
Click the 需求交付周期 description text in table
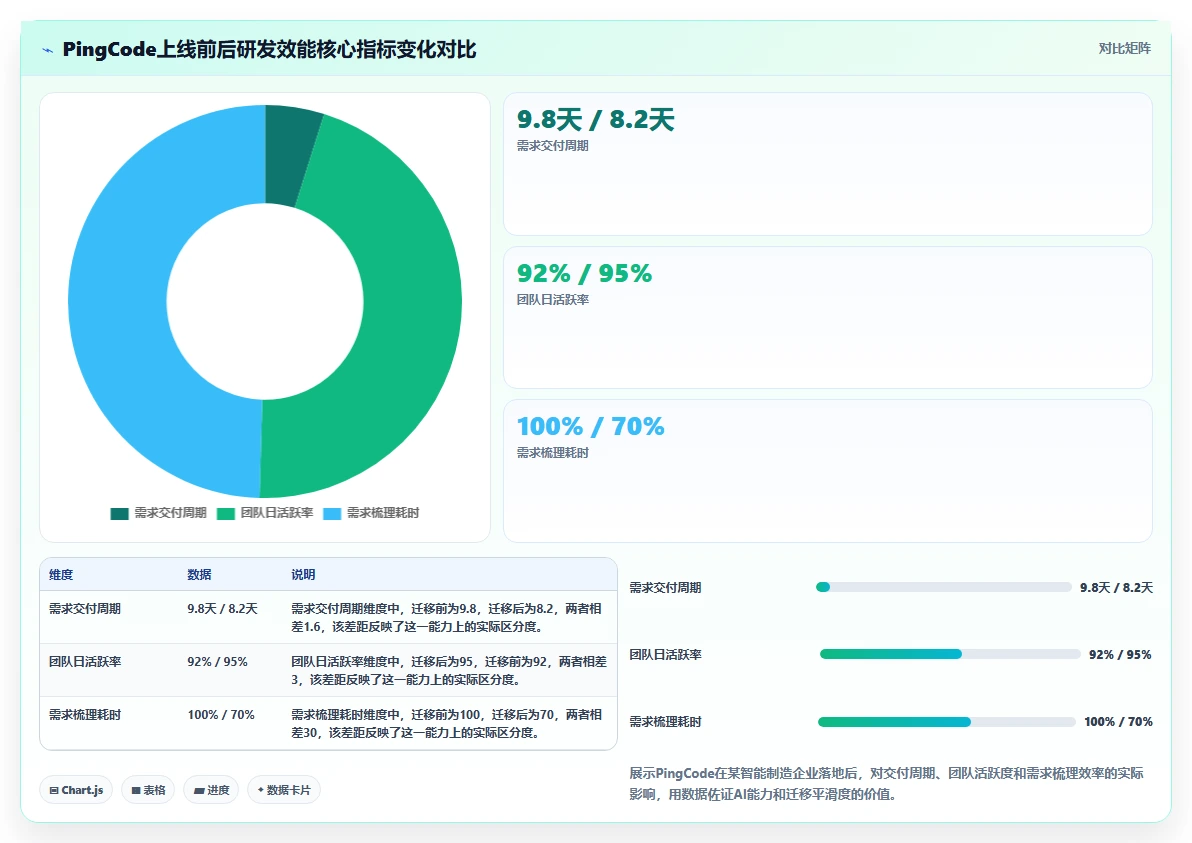tap(447, 617)
